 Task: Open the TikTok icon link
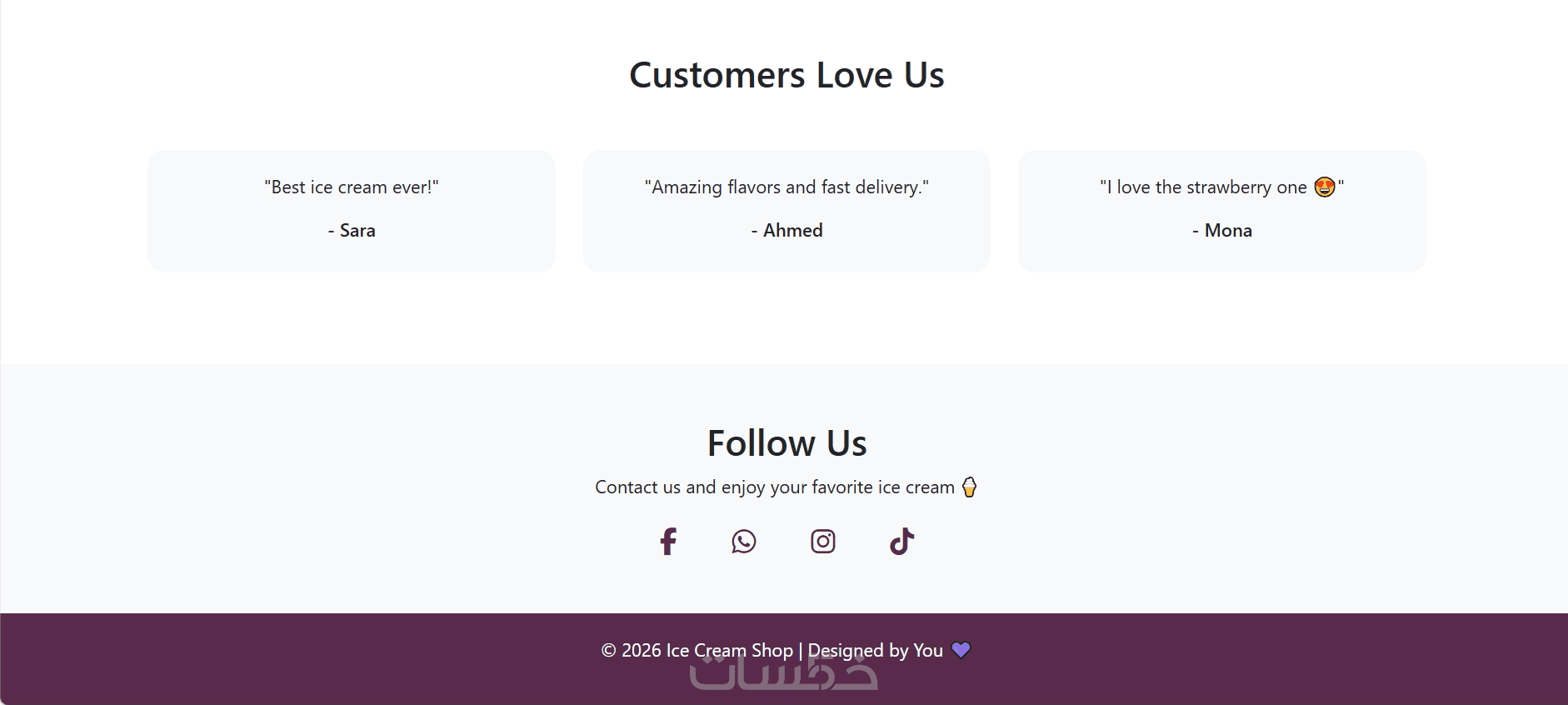coord(901,542)
